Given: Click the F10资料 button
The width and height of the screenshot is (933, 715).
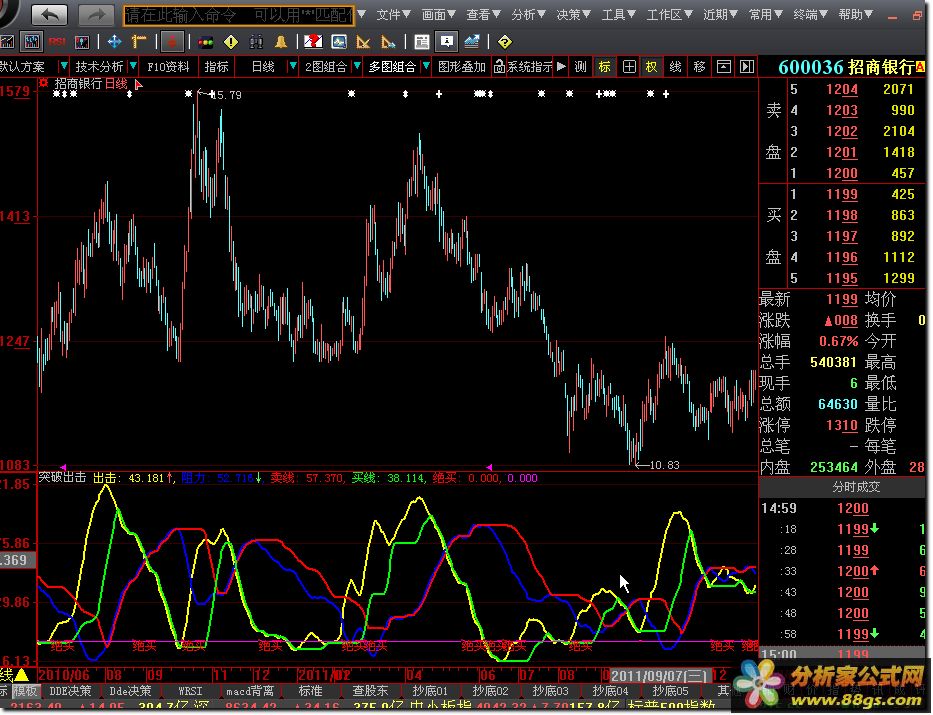Looking at the screenshot, I should pos(168,67).
